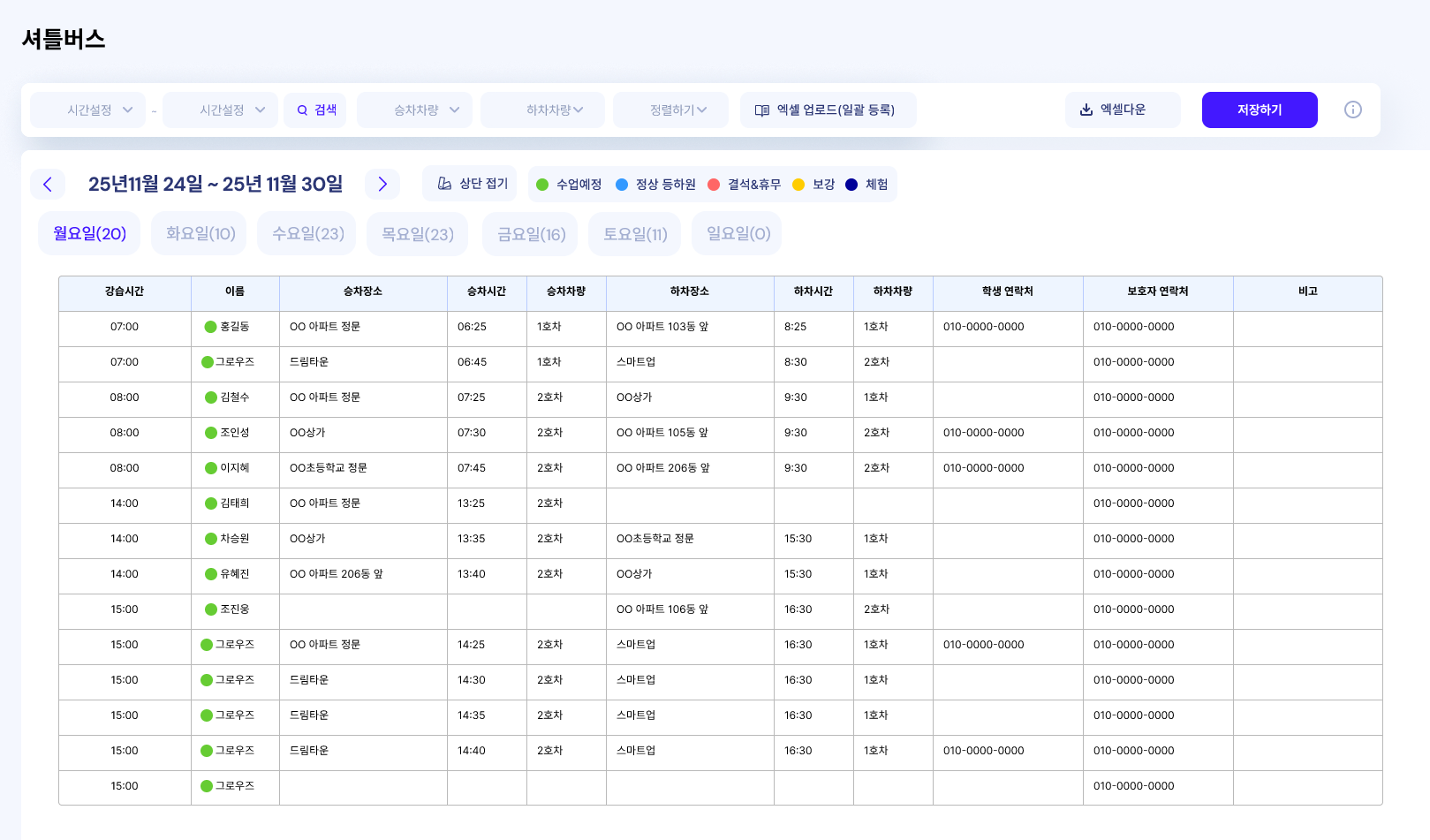Screen dimensions: 1430x840
Task: Go to previous week arrow
Action: 48,184
